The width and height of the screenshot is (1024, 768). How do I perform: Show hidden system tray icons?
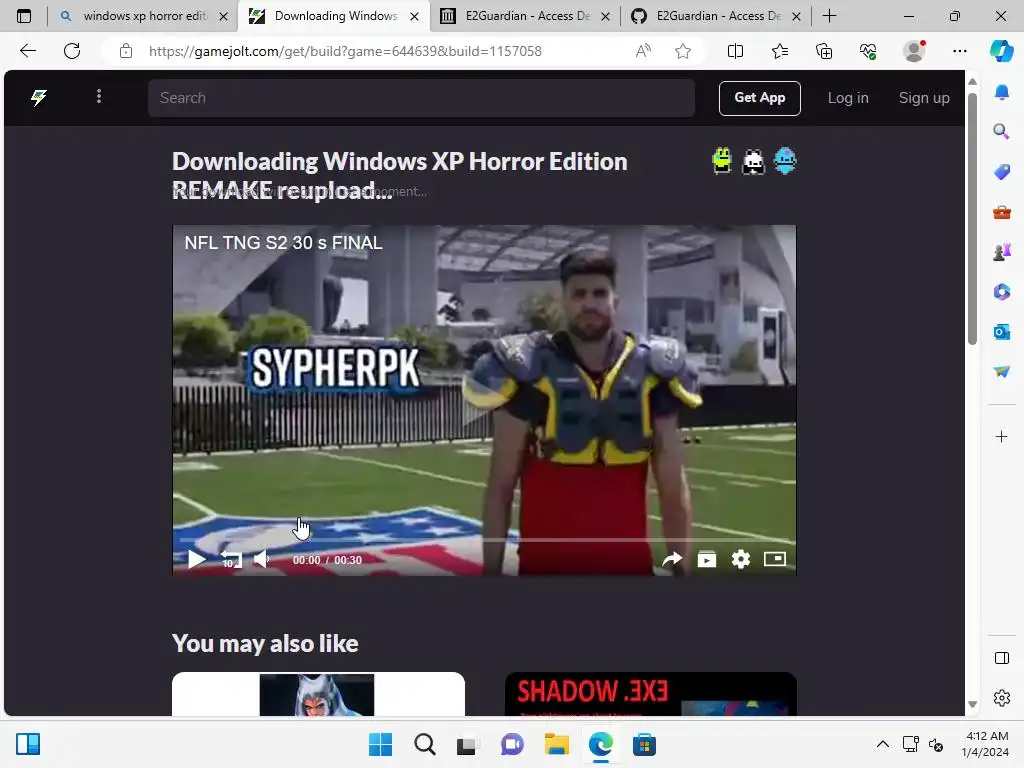click(882, 744)
